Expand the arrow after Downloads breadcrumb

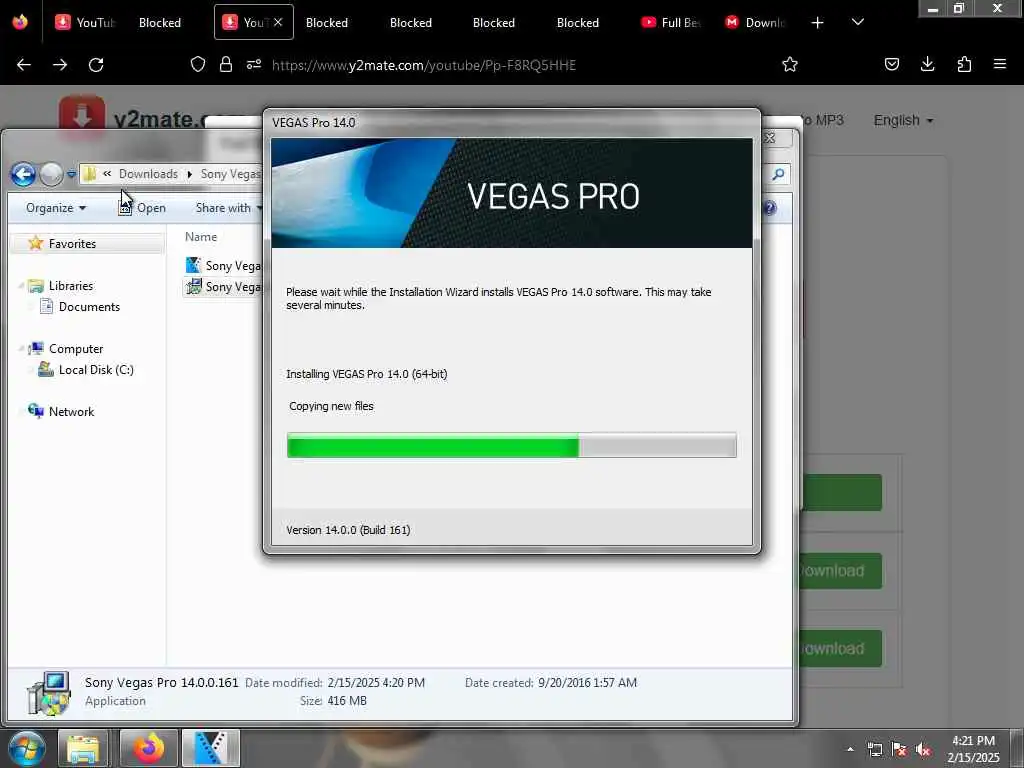click(189, 174)
